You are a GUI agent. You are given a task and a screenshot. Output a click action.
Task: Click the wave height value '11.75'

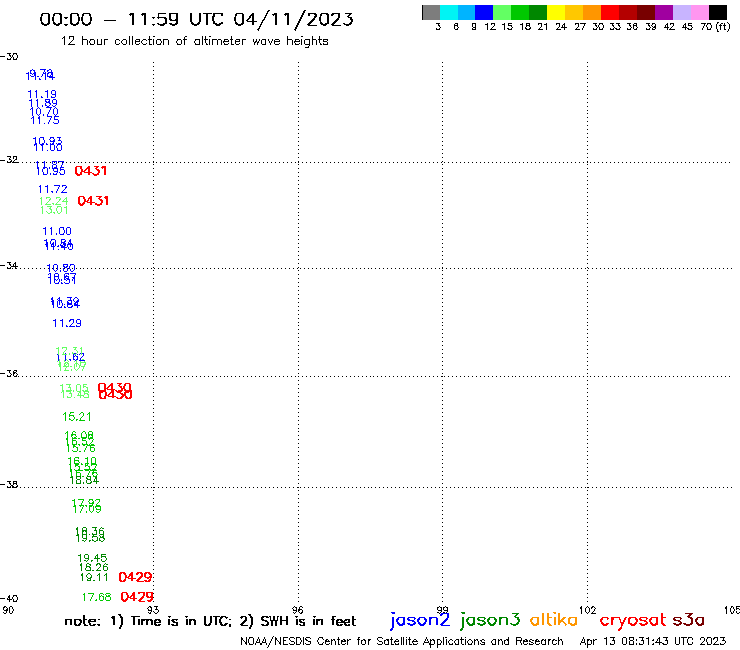[45, 120]
